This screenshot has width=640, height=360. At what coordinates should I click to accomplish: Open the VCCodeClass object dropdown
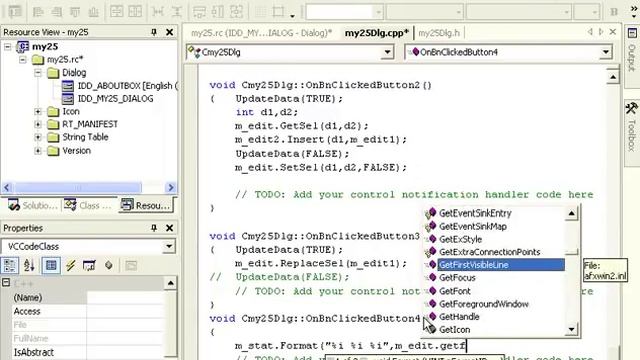click(169, 247)
